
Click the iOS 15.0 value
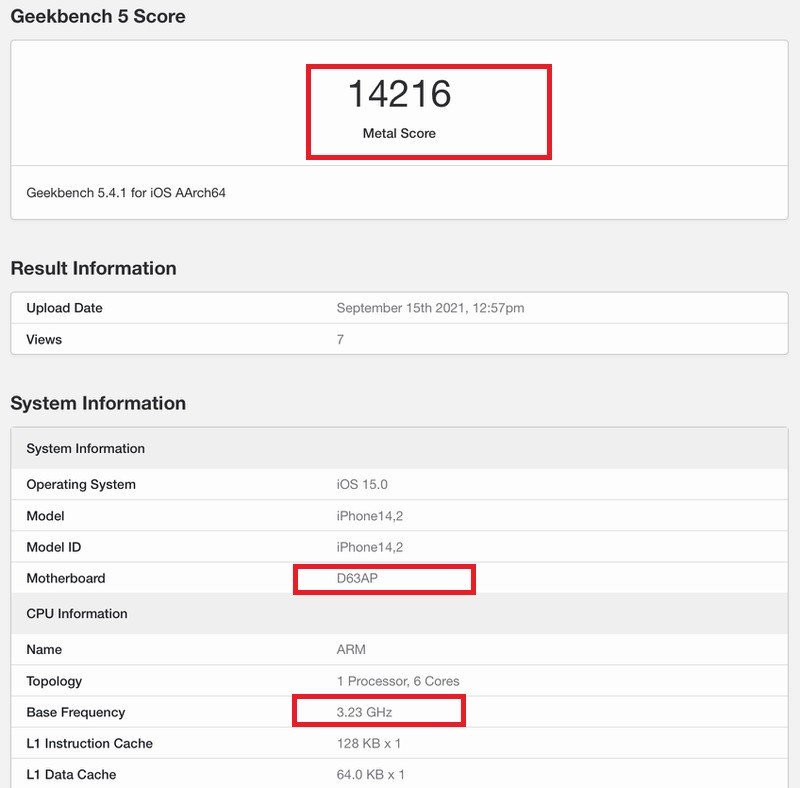pyautogui.click(x=362, y=484)
